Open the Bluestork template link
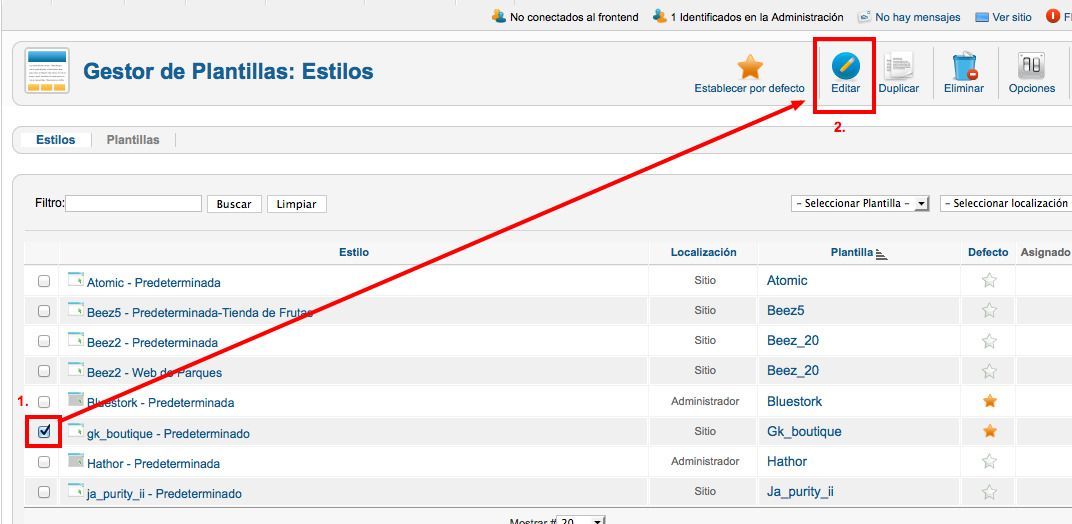The image size is (1072, 524). click(x=794, y=402)
